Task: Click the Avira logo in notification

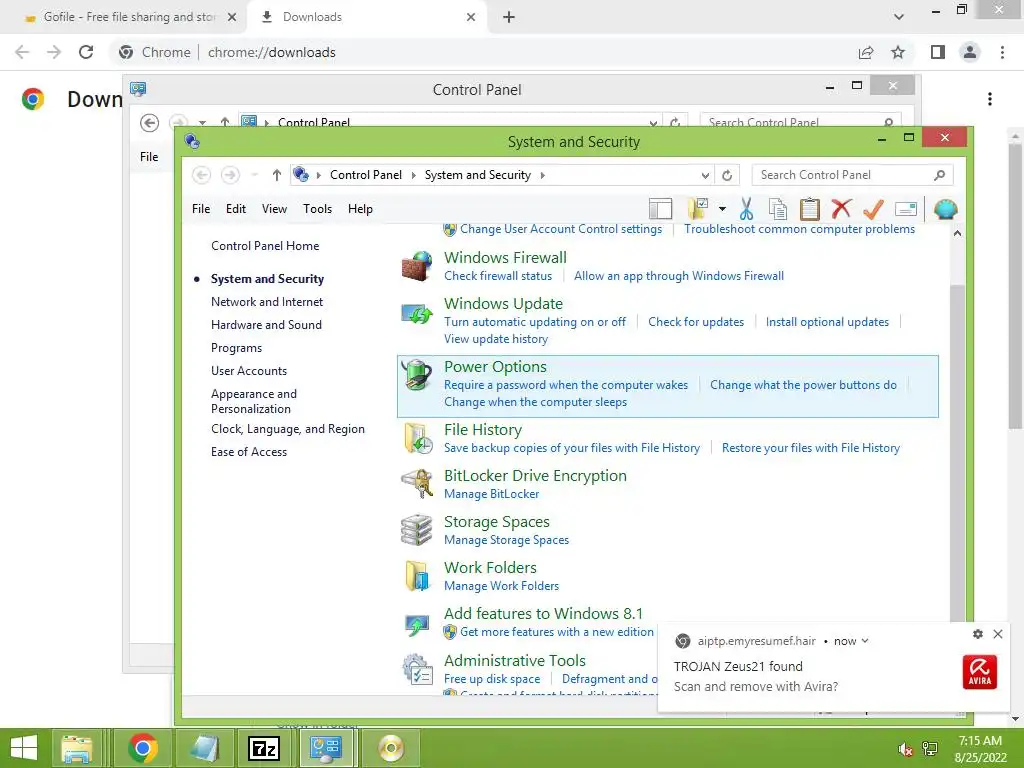Action: click(x=980, y=672)
